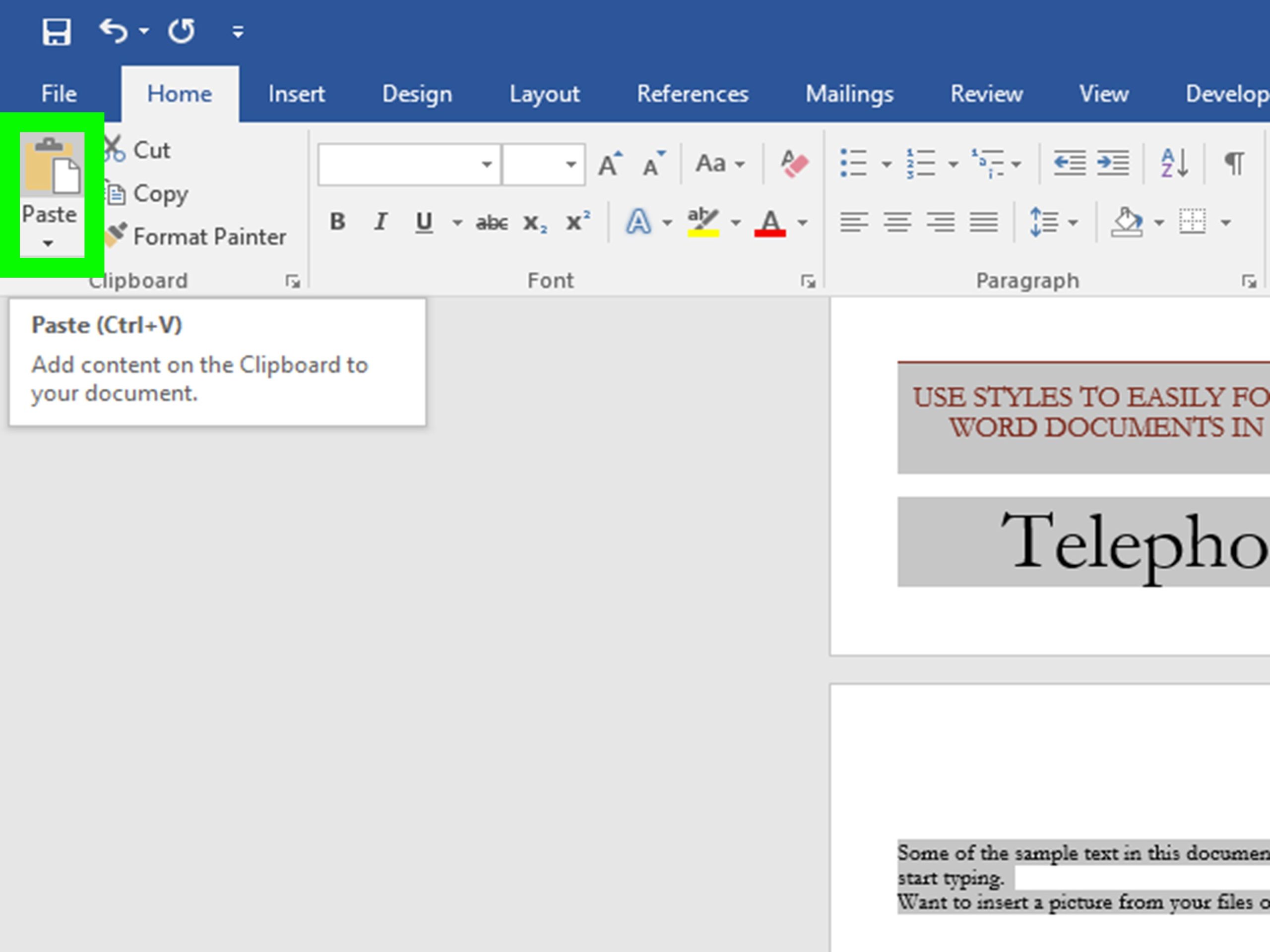
Task: Open the References tab
Action: [x=693, y=94]
